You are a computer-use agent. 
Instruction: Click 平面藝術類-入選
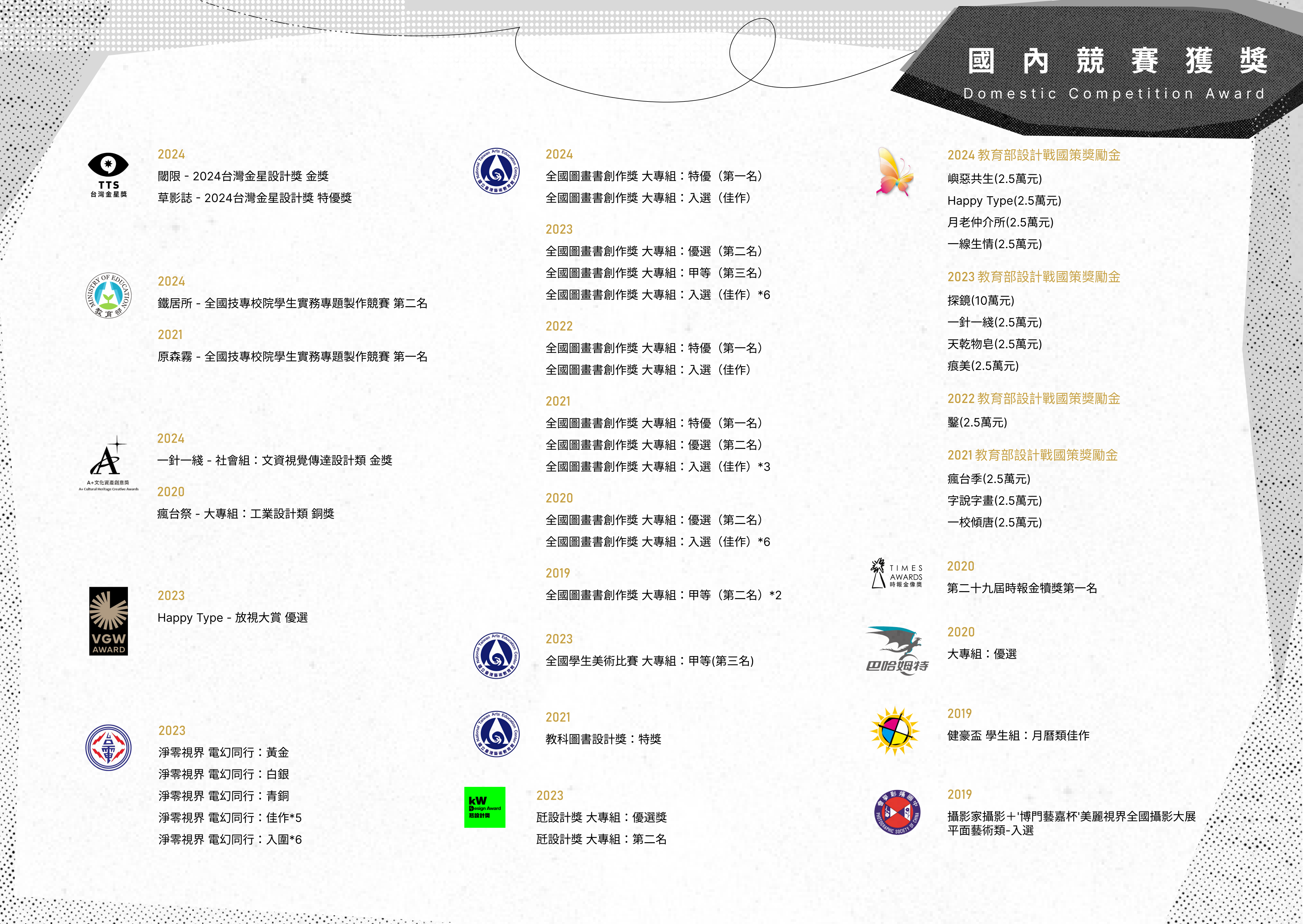click(x=991, y=830)
